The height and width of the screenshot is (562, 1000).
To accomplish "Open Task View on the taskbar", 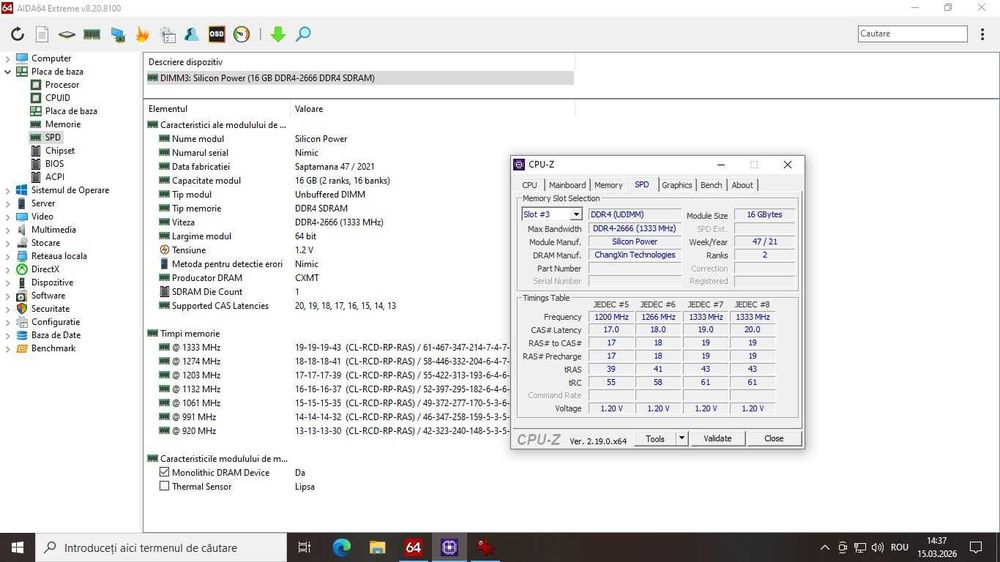I will point(304,547).
